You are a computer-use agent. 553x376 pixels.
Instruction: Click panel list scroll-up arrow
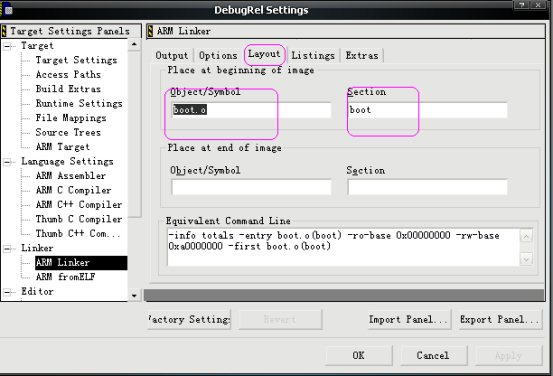point(134,45)
